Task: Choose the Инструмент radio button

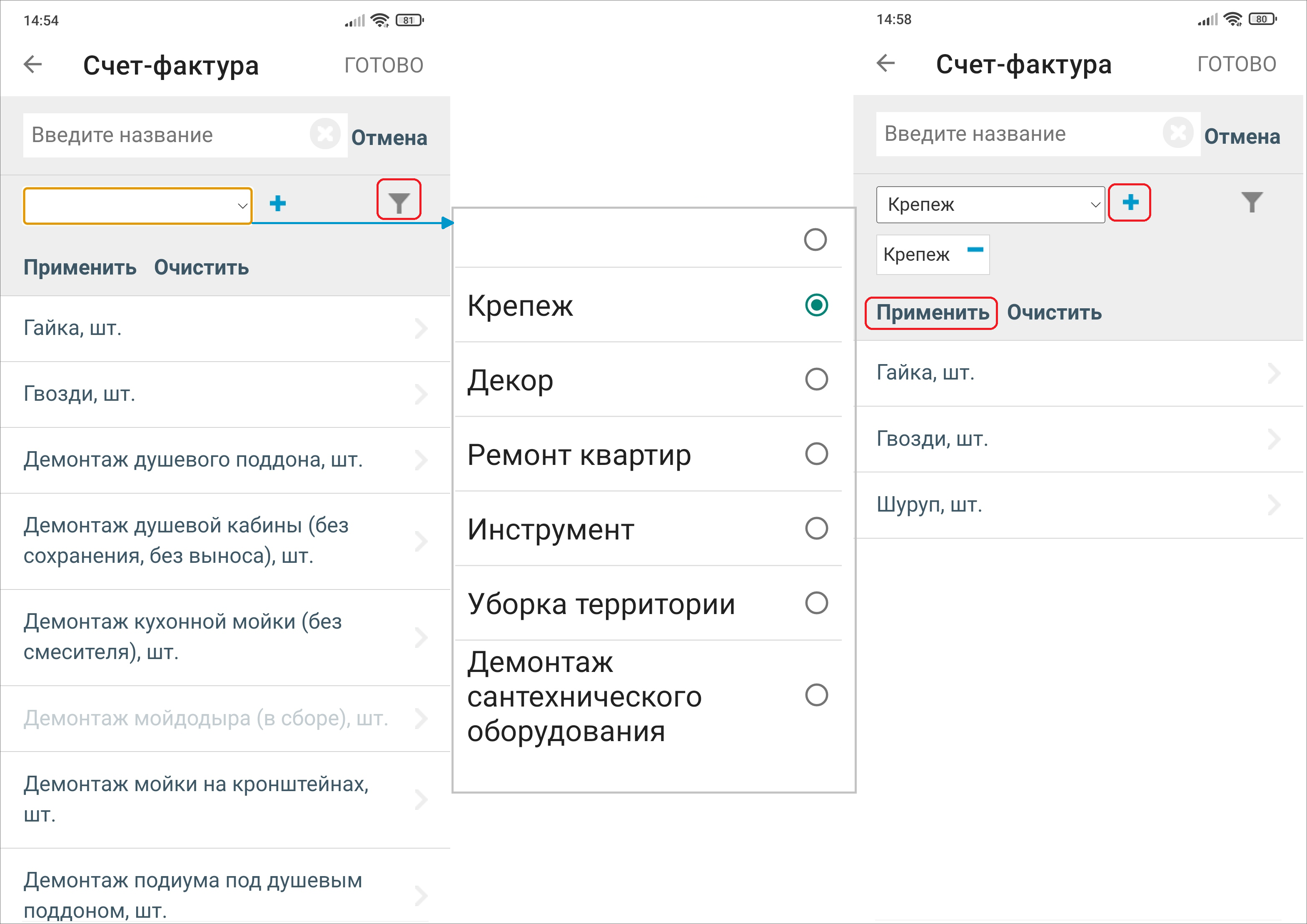Action: click(x=816, y=528)
